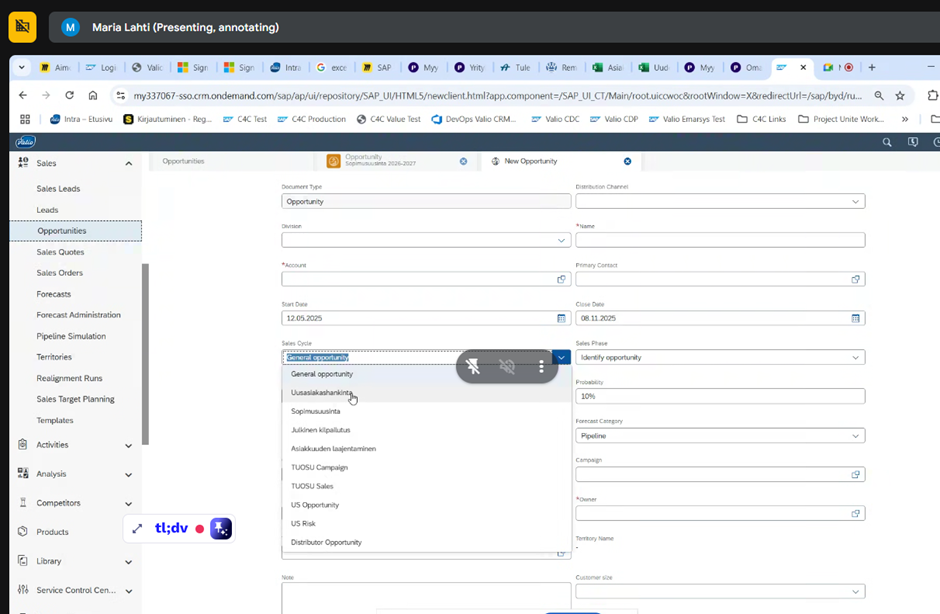Click the search icon in the Valio header

coord(886,142)
